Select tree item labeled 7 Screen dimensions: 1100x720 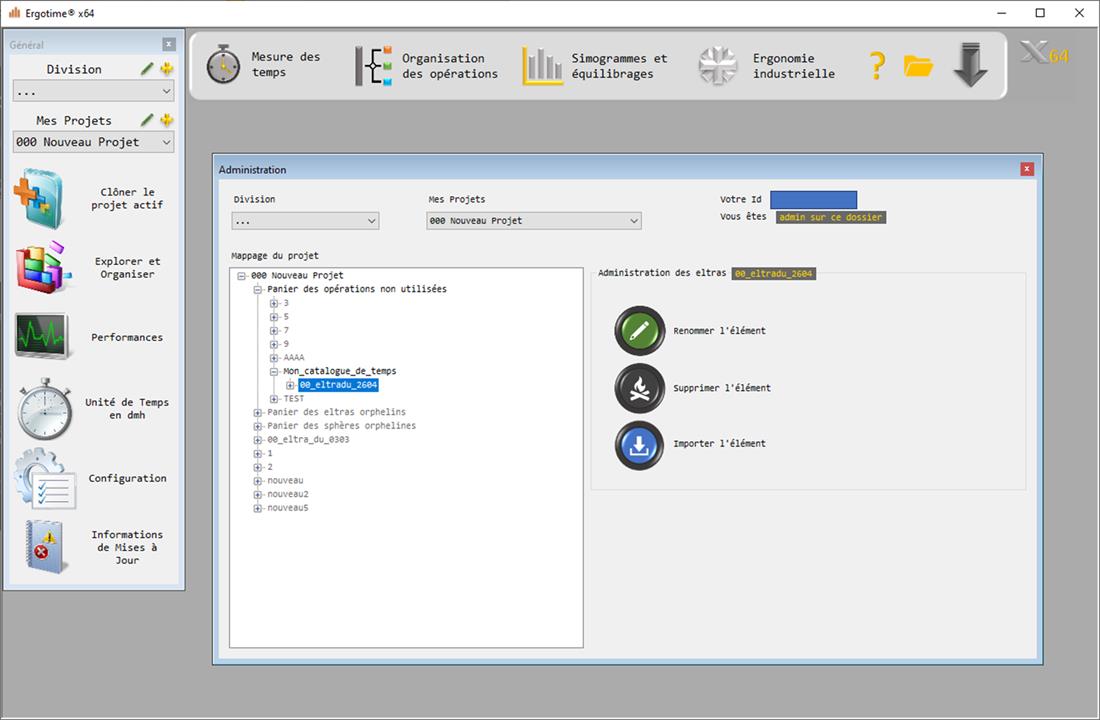(286, 331)
